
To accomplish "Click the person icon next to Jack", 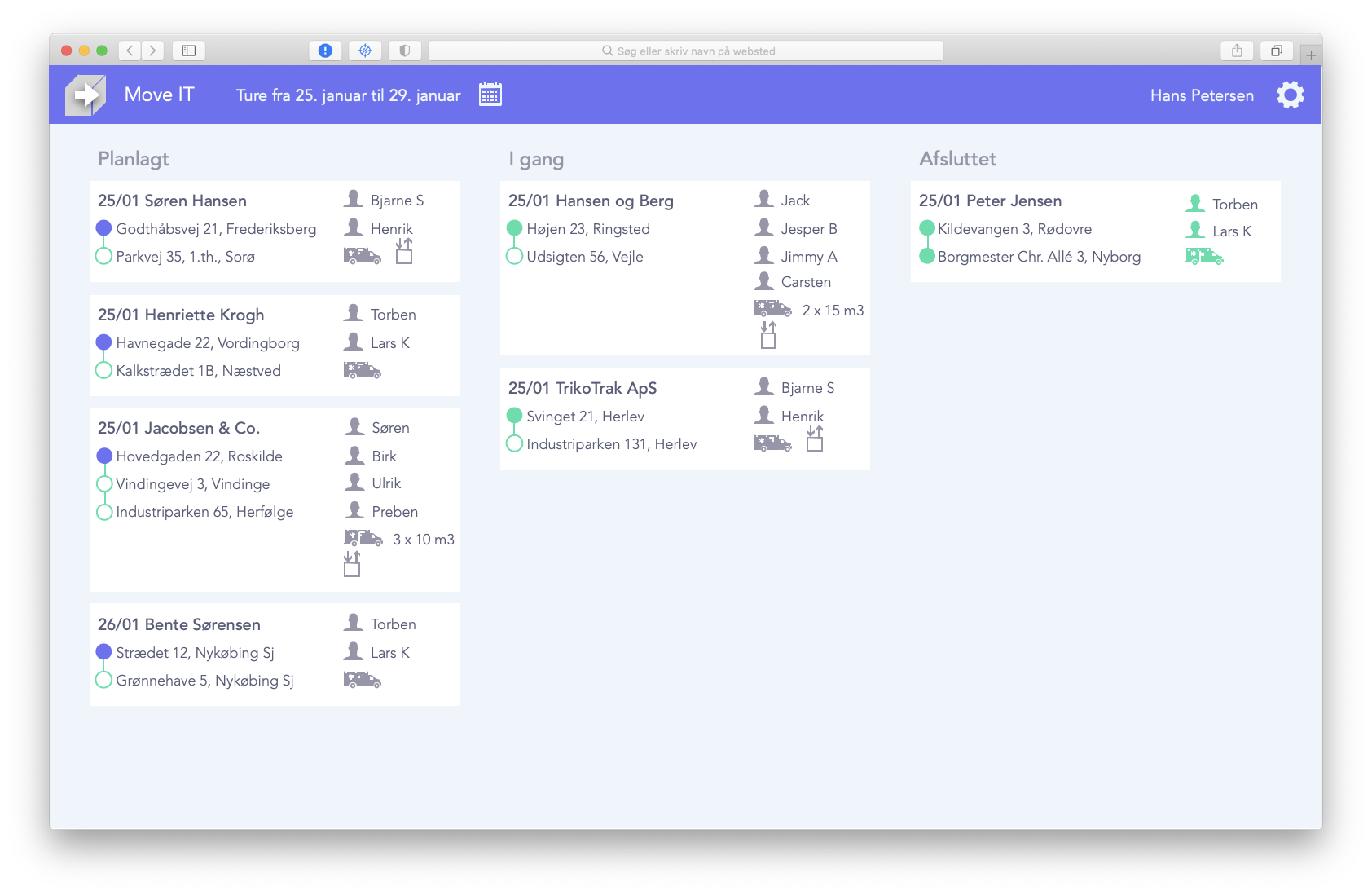I will [764, 199].
